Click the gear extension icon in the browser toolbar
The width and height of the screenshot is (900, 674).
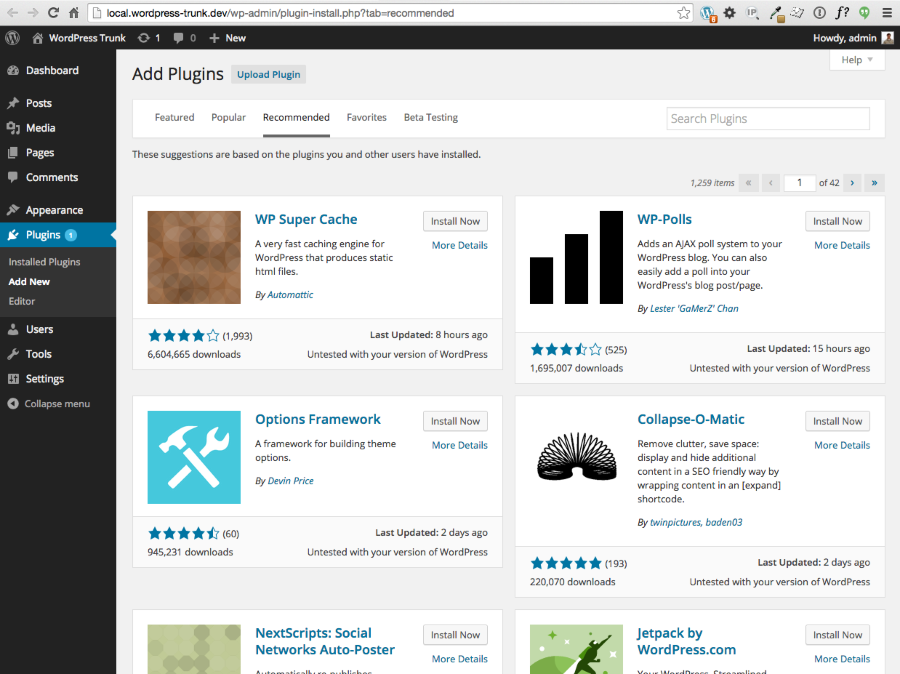click(730, 13)
